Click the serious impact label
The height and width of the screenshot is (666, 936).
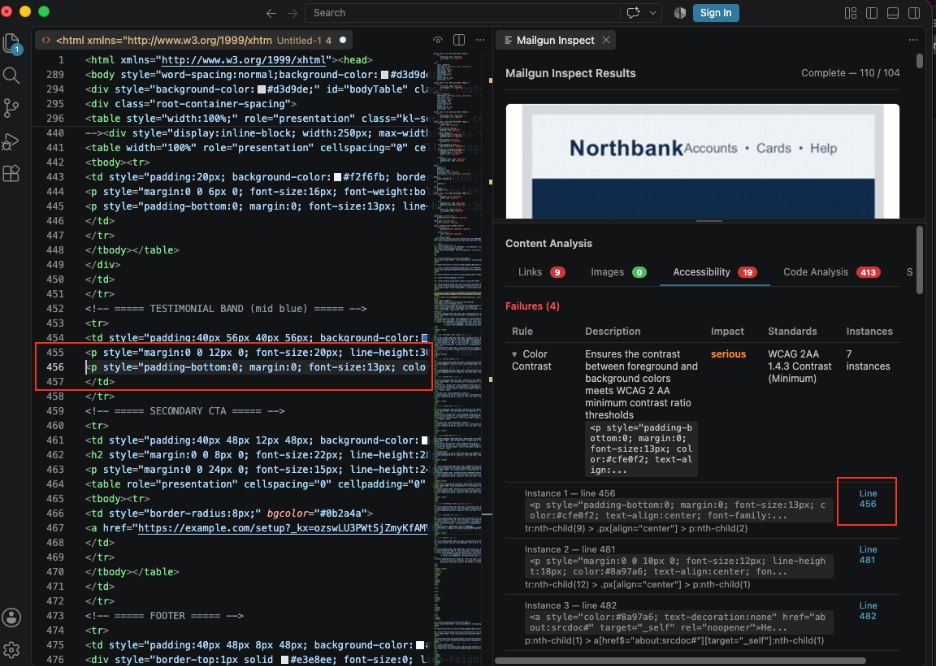[x=728, y=354]
